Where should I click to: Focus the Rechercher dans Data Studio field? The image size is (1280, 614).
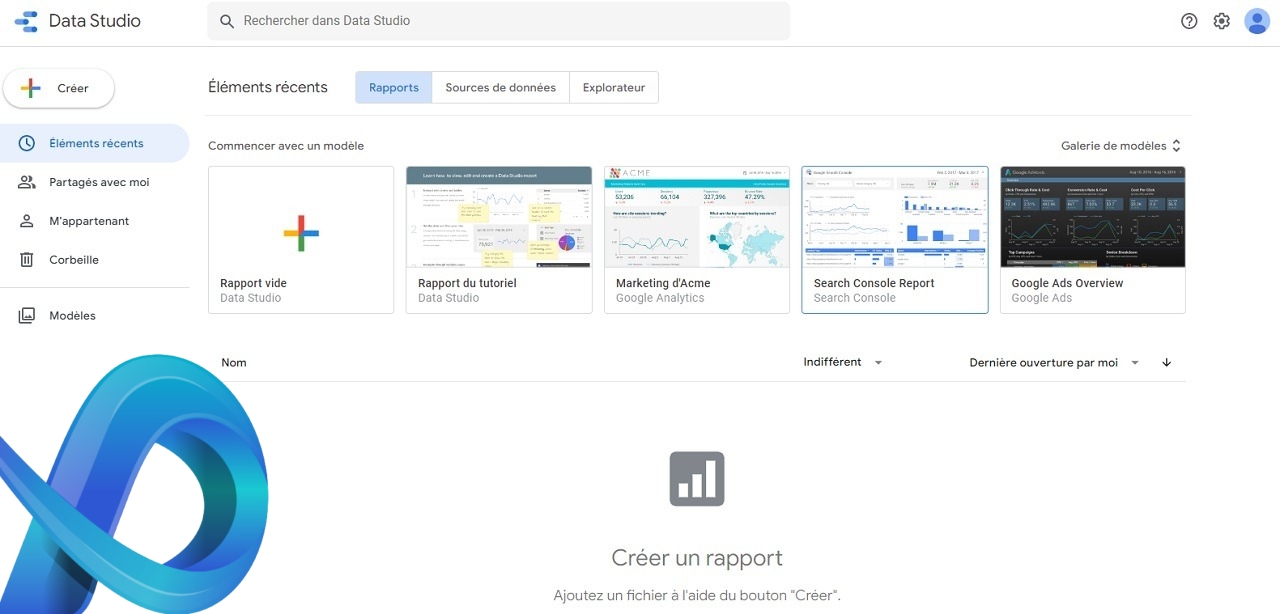tap(498, 21)
